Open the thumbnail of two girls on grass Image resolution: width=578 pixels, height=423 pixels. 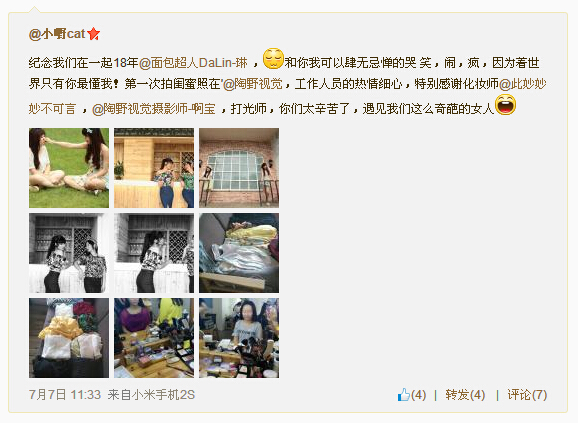click(x=69, y=168)
